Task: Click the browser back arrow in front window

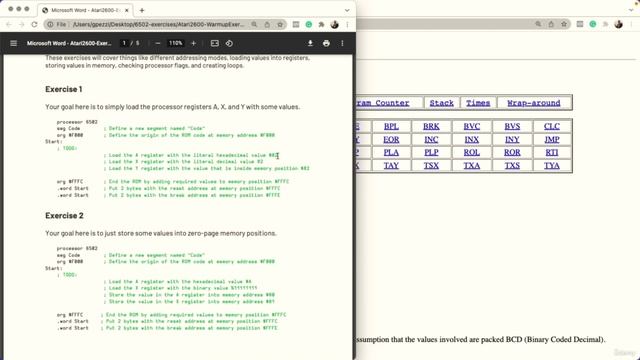Action: (9, 24)
